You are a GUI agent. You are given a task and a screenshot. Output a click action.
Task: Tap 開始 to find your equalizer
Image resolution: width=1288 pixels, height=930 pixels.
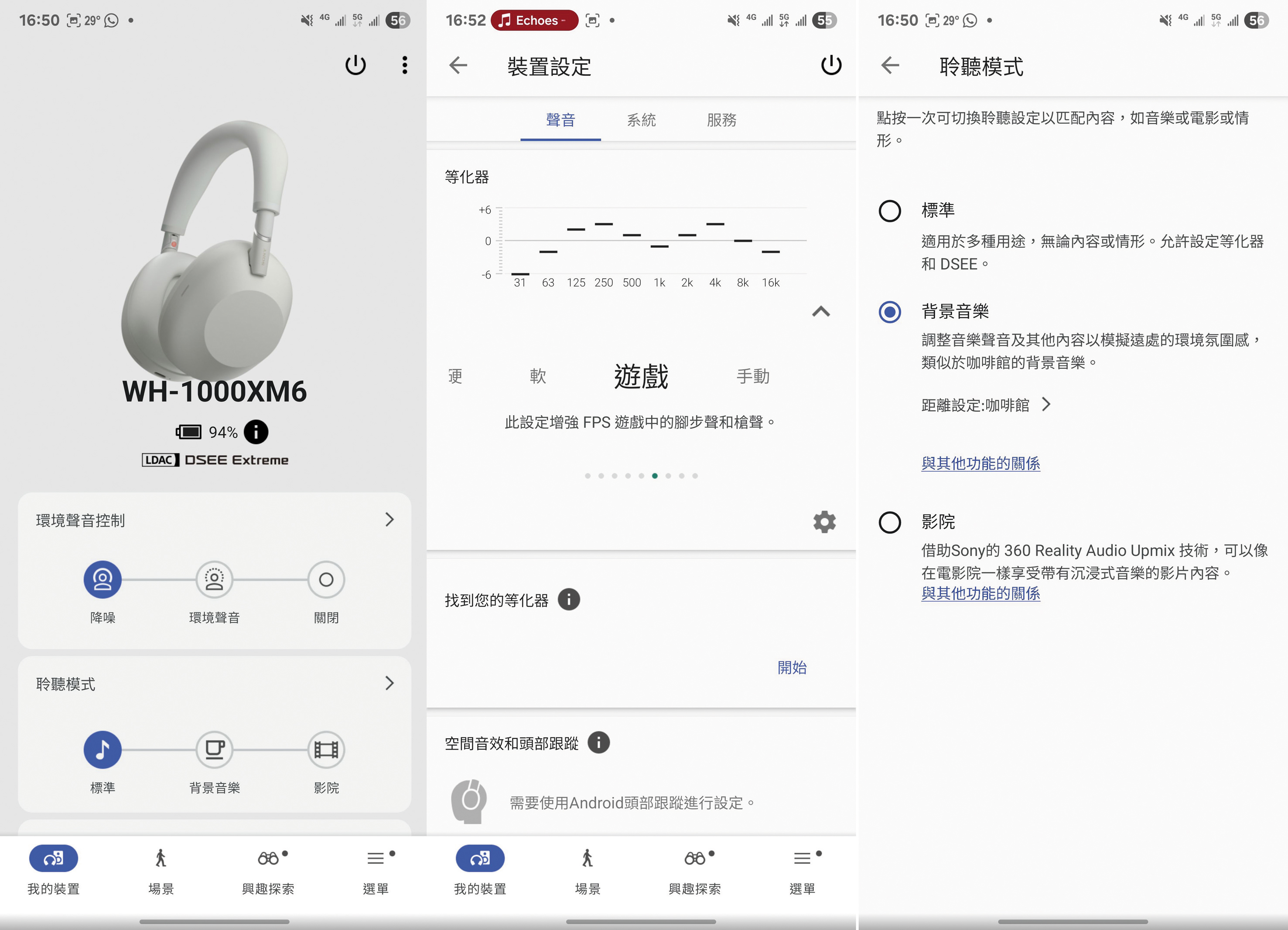792,667
